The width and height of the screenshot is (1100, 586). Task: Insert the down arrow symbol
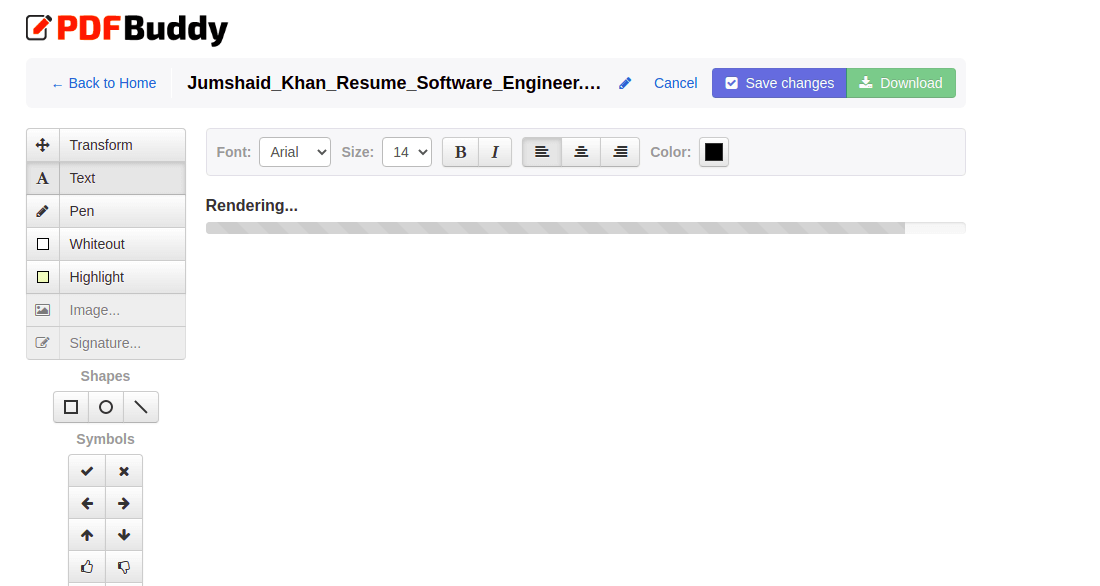point(124,535)
